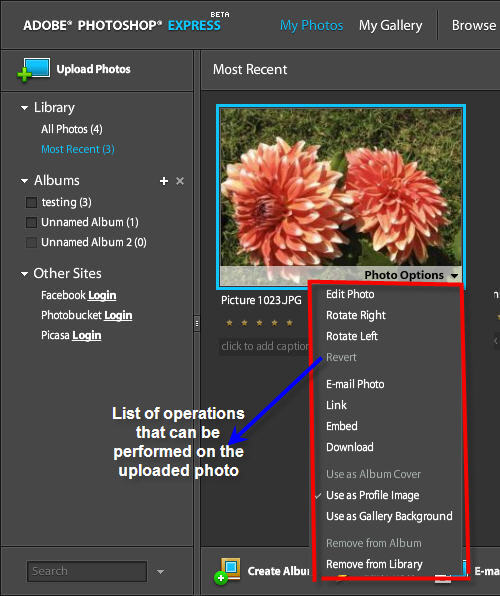Click the Create Album button label

(x=278, y=571)
